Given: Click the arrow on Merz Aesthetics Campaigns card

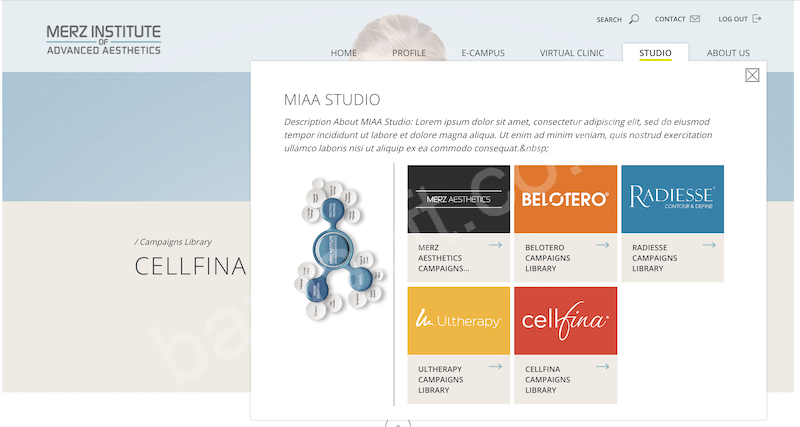Looking at the screenshot, I should coord(495,245).
